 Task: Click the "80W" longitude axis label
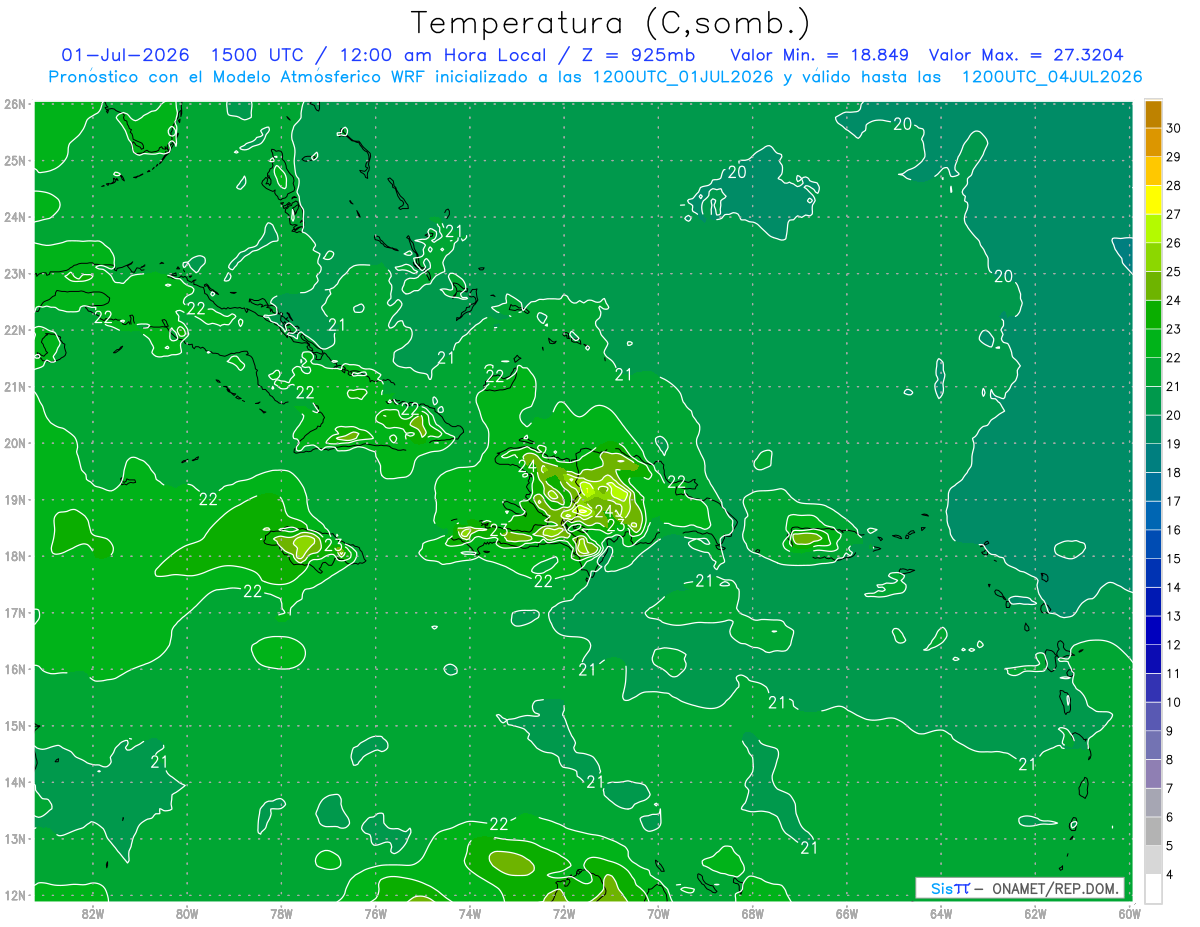point(187,913)
